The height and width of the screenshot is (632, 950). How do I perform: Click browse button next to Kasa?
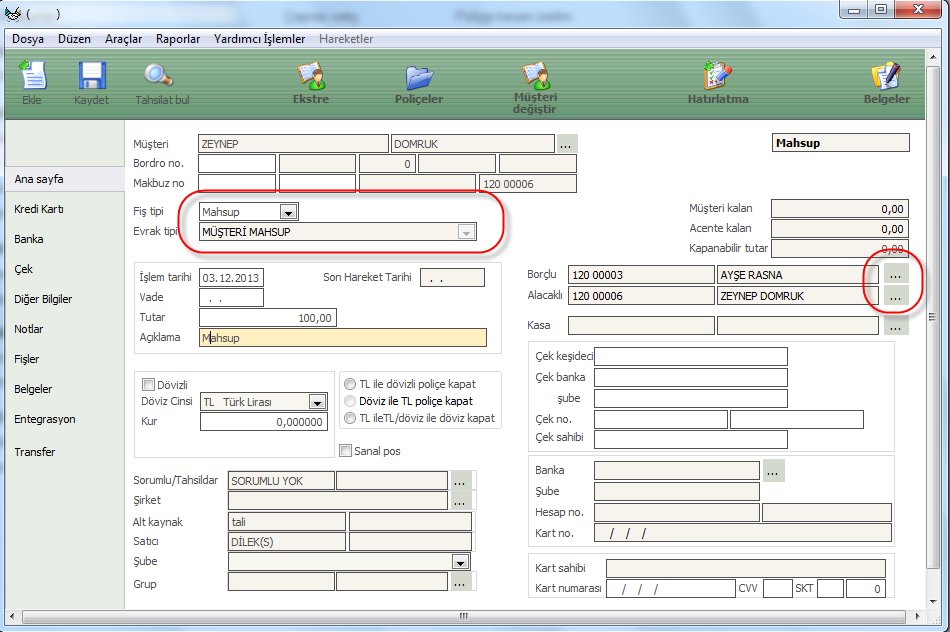[x=895, y=326]
